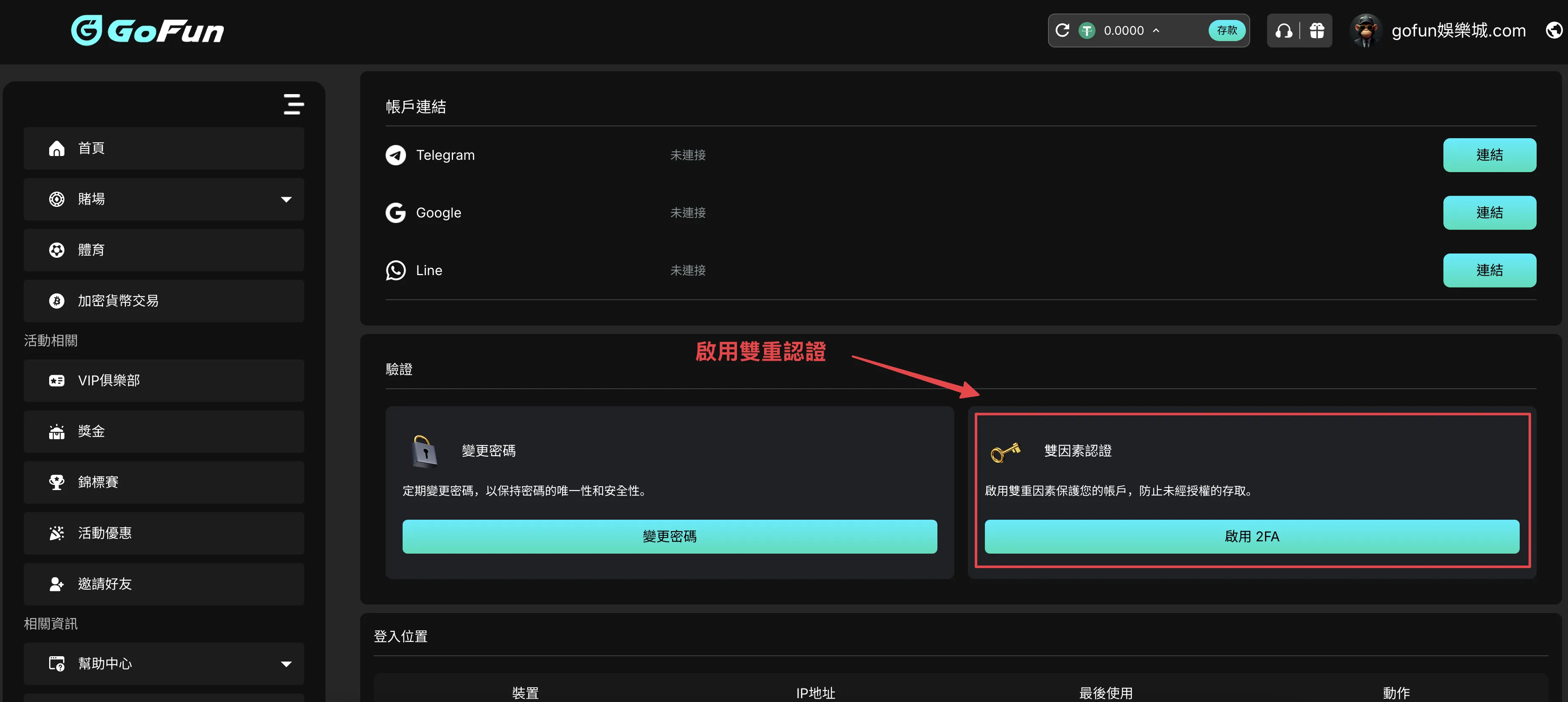Screen dimensions: 1568x702
Task: Click the USDT coin icon in balance bar
Action: (x=1087, y=31)
